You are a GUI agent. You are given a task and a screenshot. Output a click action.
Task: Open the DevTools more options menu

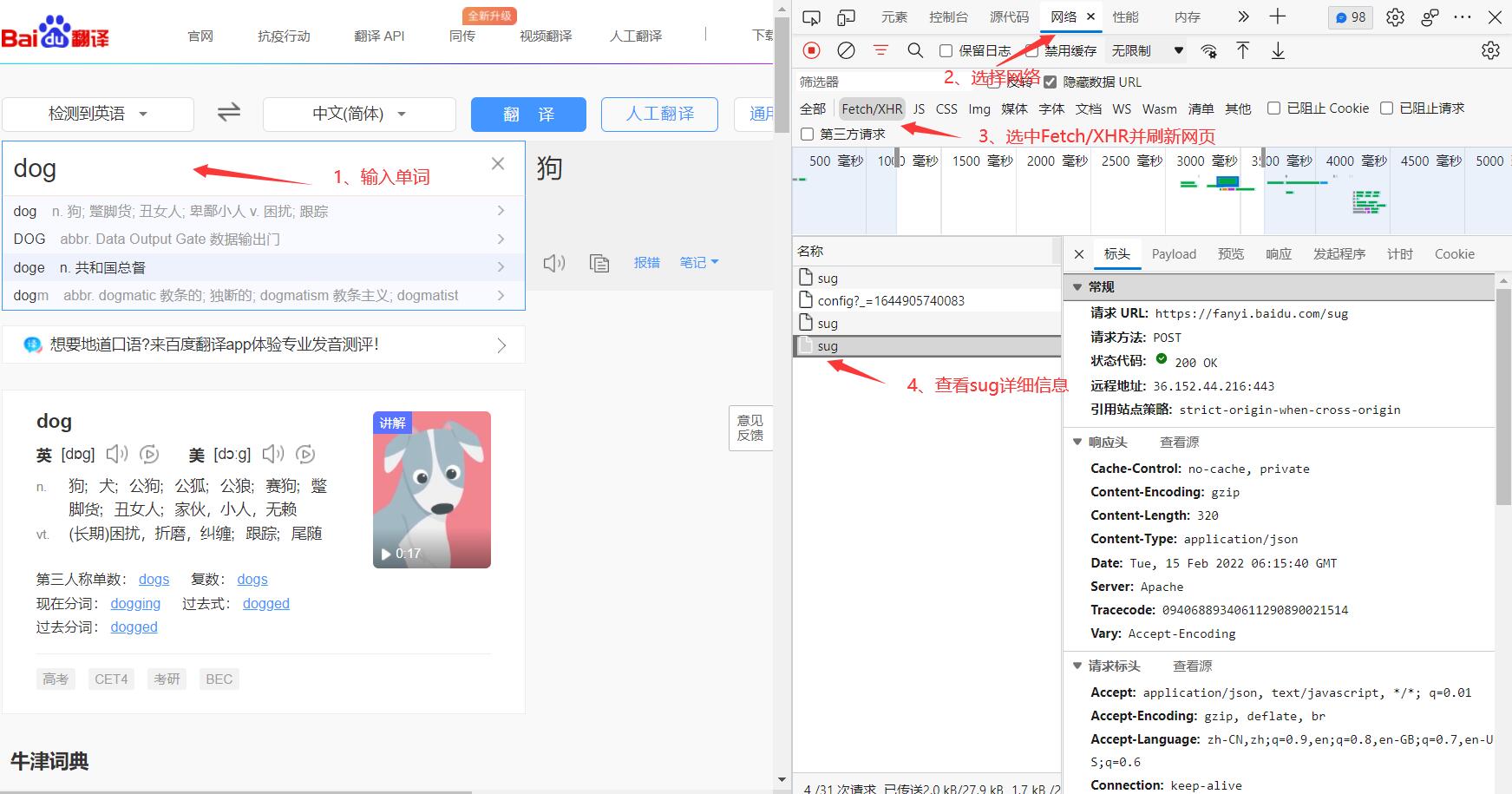coord(1463,17)
